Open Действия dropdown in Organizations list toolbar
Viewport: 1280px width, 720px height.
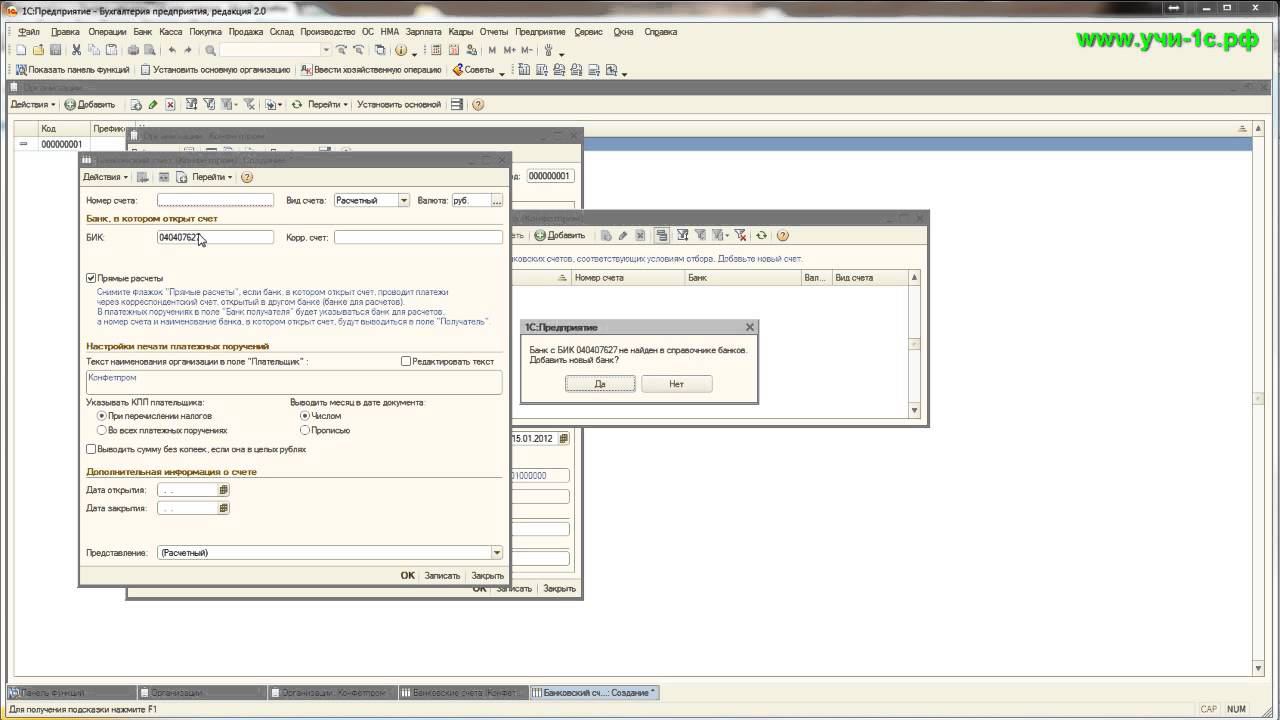pos(33,104)
